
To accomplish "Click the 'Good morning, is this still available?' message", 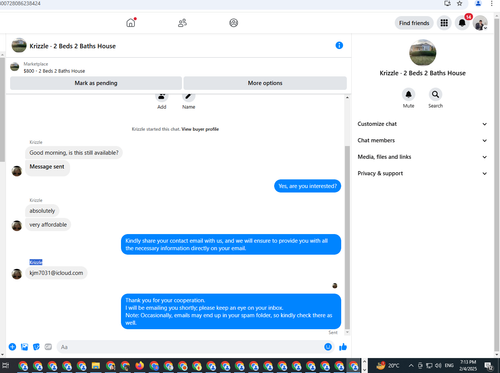I will click(x=74, y=153).
